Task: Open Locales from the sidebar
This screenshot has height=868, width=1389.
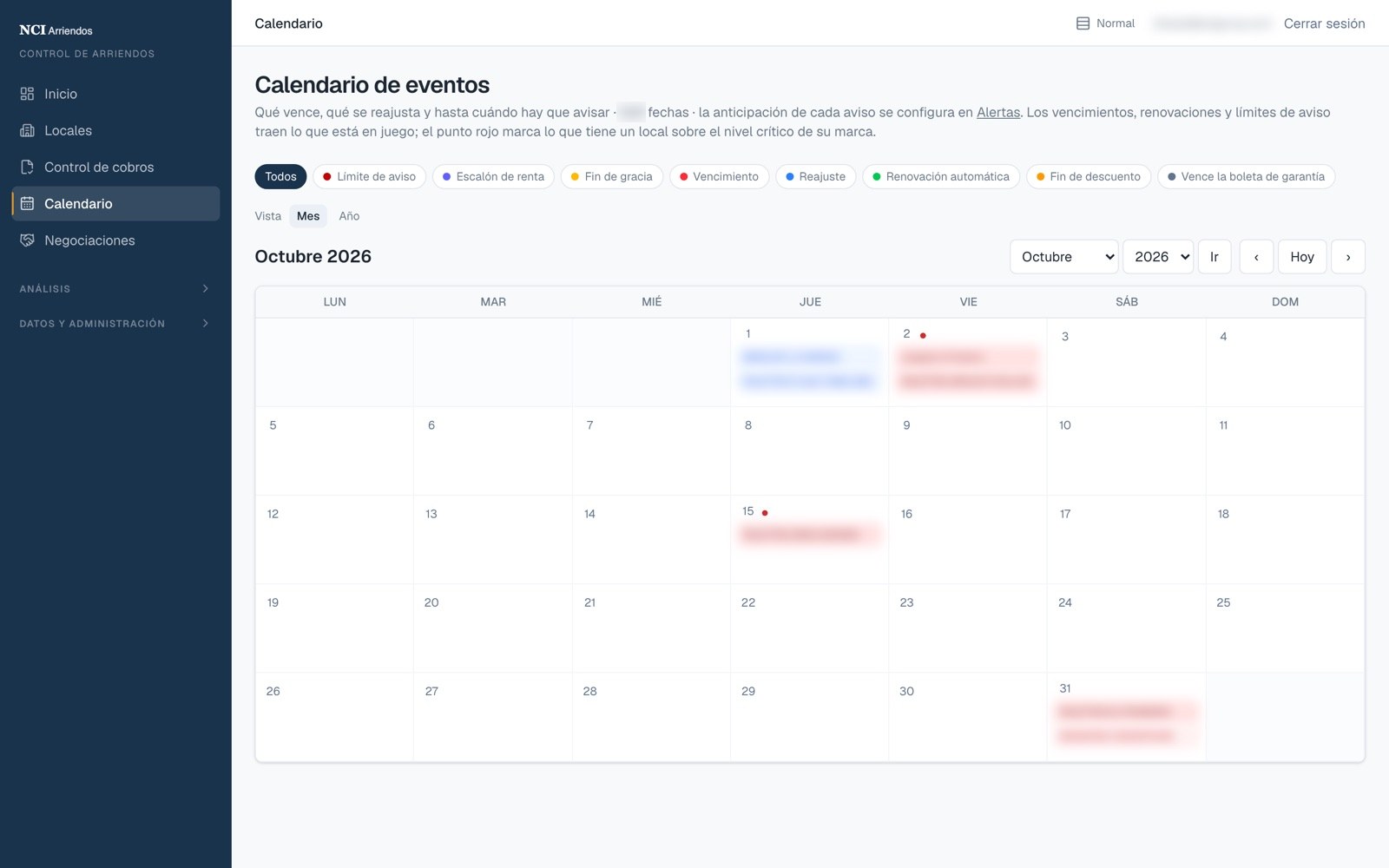Action: tap(115, 130)
